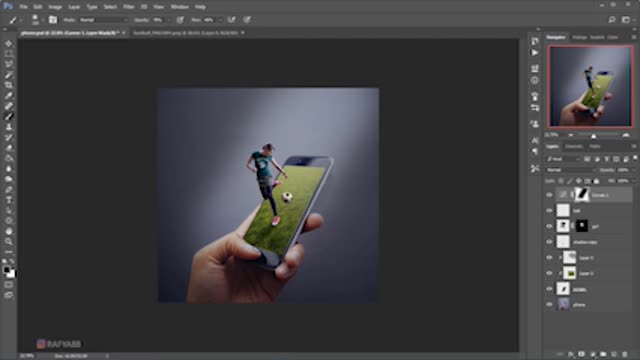This screenshot has width=640, height=360.
Task: Close the active document tab
Action: coord(124,33)
